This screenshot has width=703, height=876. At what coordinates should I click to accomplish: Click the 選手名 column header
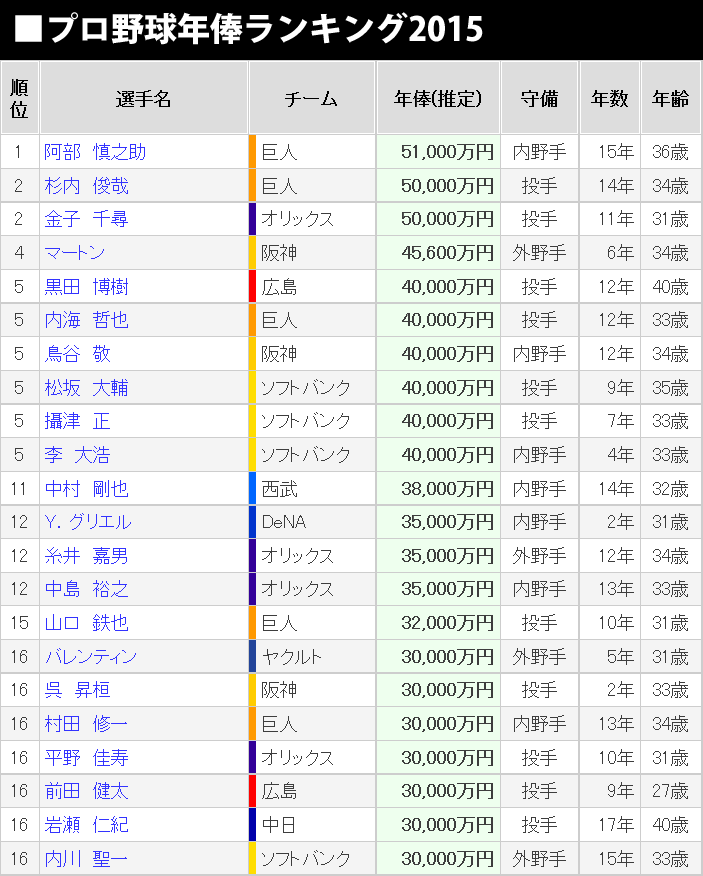(x=144, y=98)
